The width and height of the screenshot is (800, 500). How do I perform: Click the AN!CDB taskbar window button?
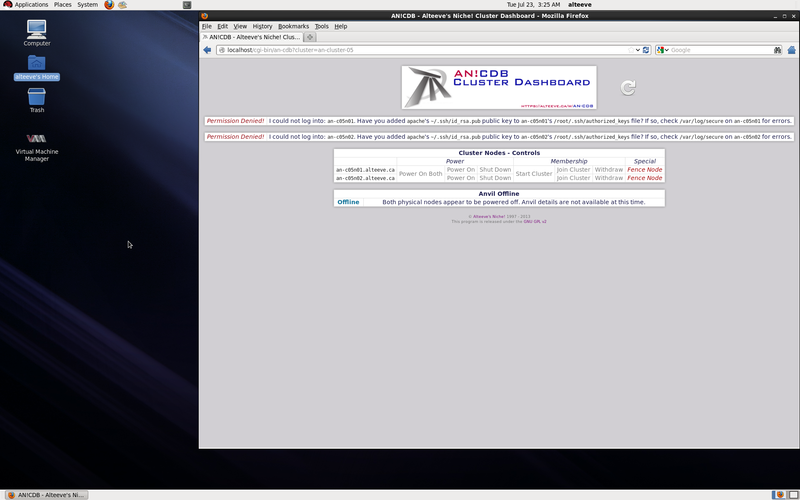46,495
